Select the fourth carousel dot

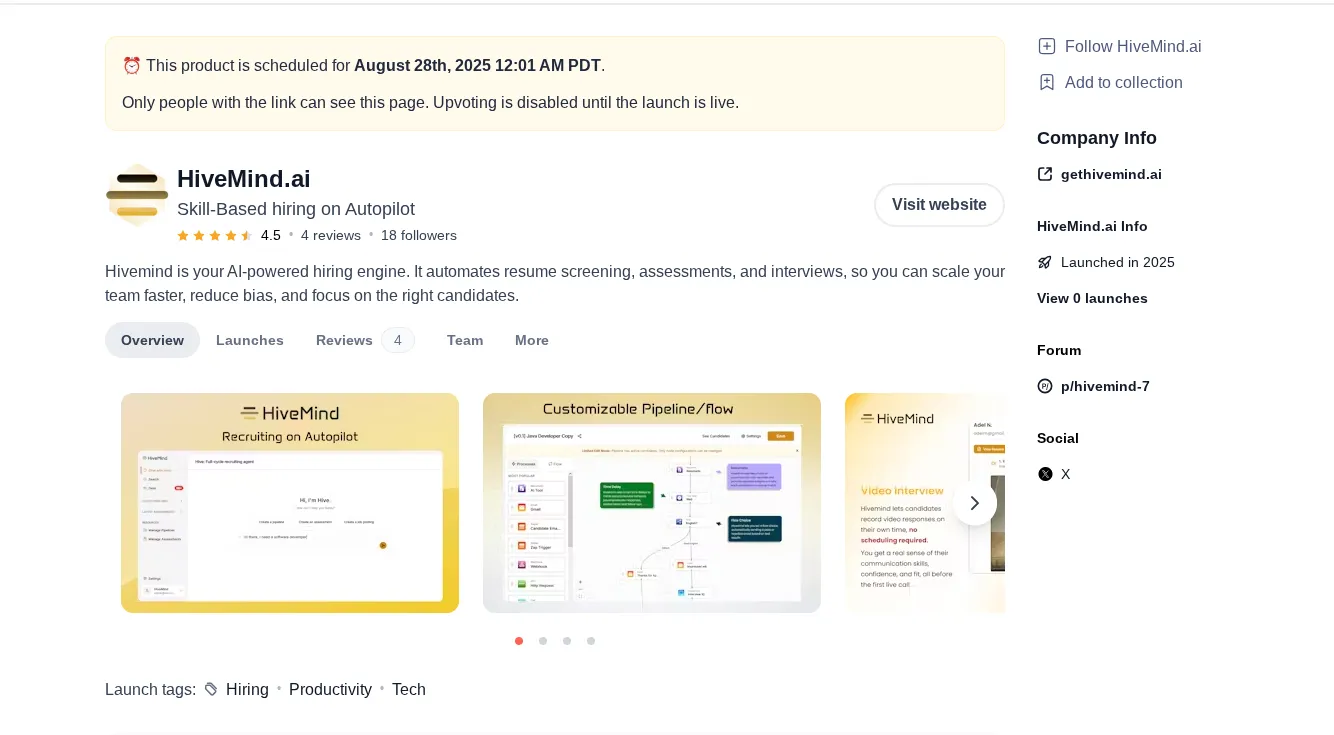pos(591,641)
